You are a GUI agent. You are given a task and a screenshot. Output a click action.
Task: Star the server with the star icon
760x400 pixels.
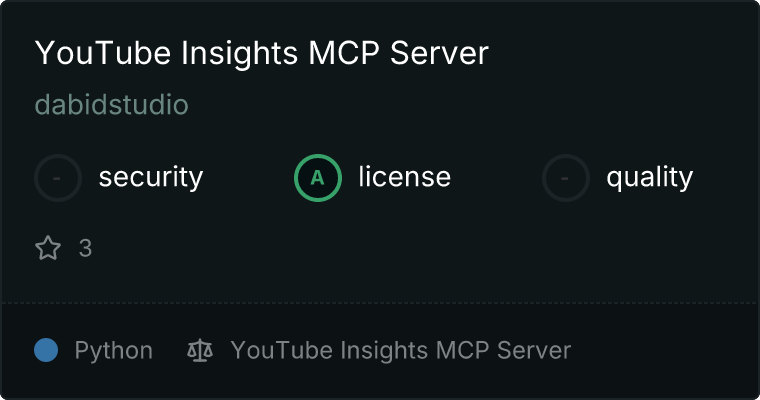pyautogui.click(x=48, y=248)
